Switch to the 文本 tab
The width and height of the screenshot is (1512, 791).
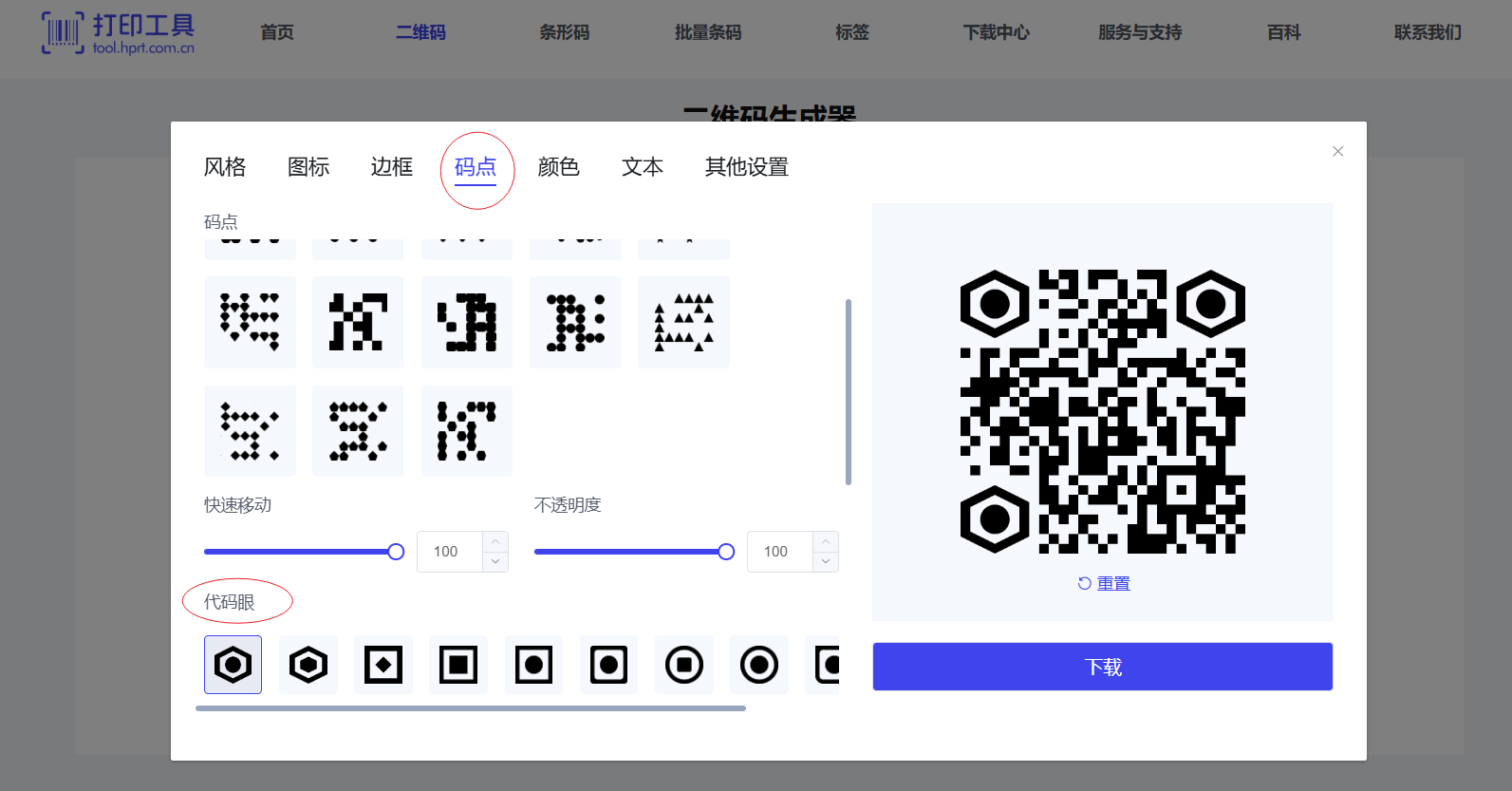pyautogui.click(x=643, y=167)
